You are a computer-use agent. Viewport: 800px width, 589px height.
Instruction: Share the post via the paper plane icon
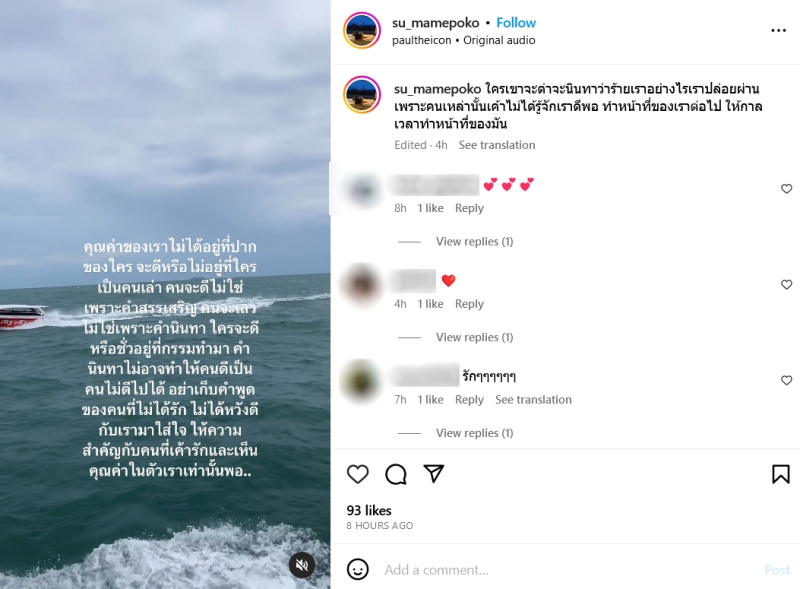click(434, 474)
